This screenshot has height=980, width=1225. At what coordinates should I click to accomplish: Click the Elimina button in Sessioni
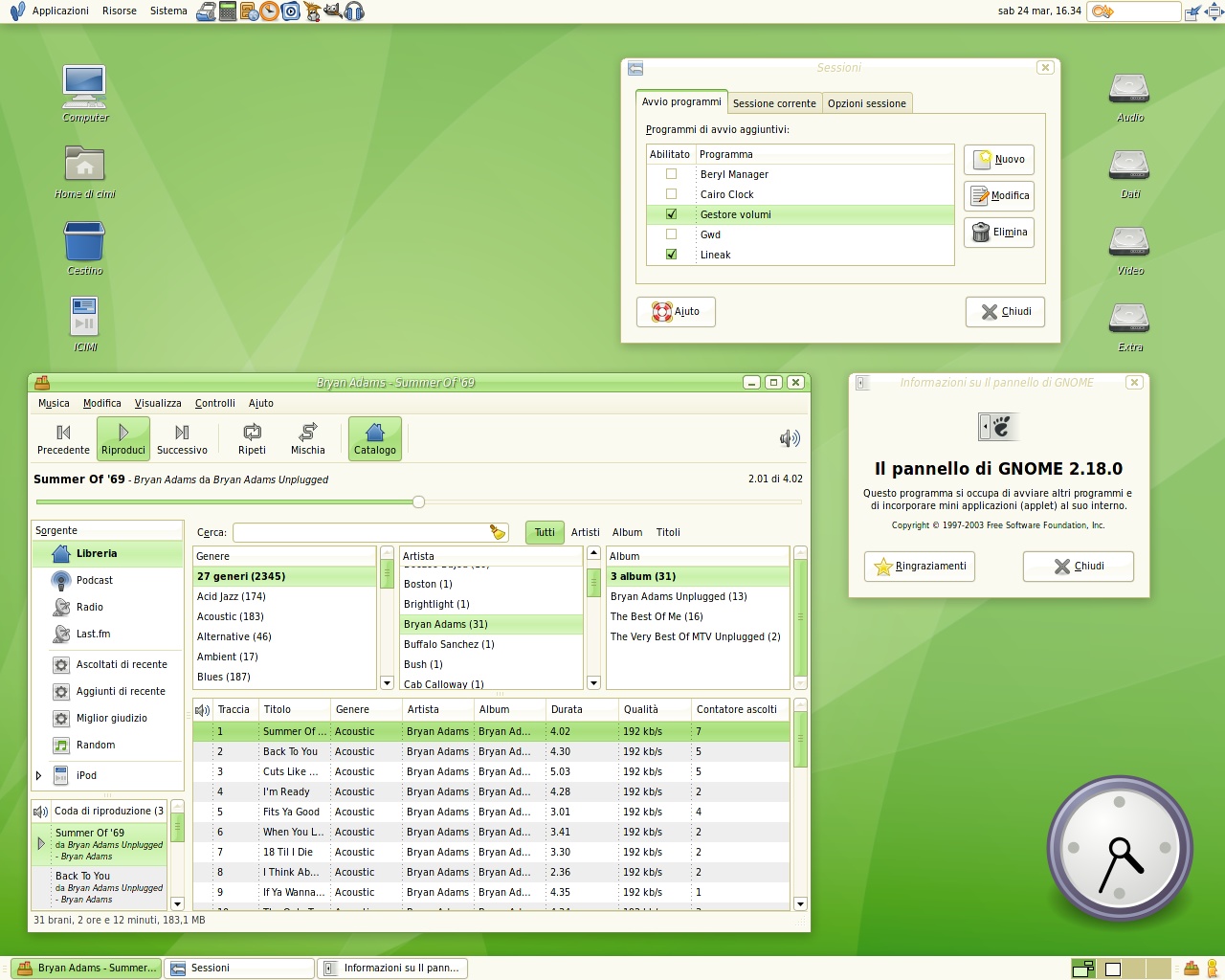[x=999, y=233]
